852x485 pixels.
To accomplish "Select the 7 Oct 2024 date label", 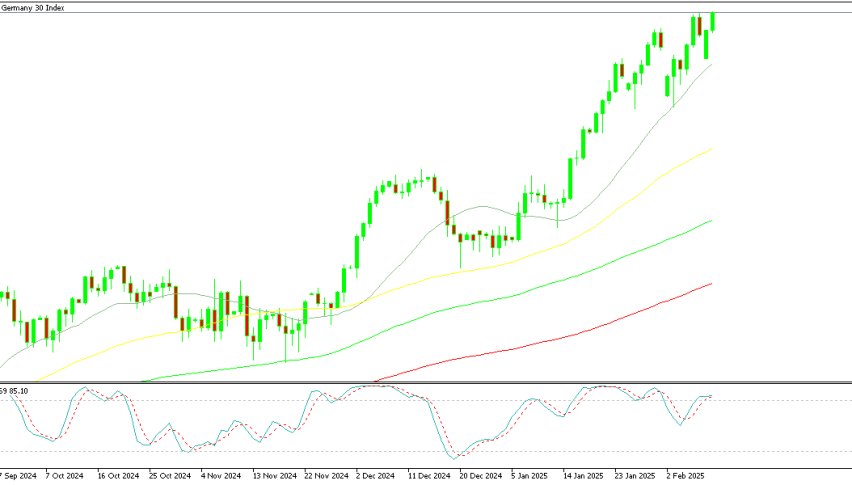I will (64, 476).
